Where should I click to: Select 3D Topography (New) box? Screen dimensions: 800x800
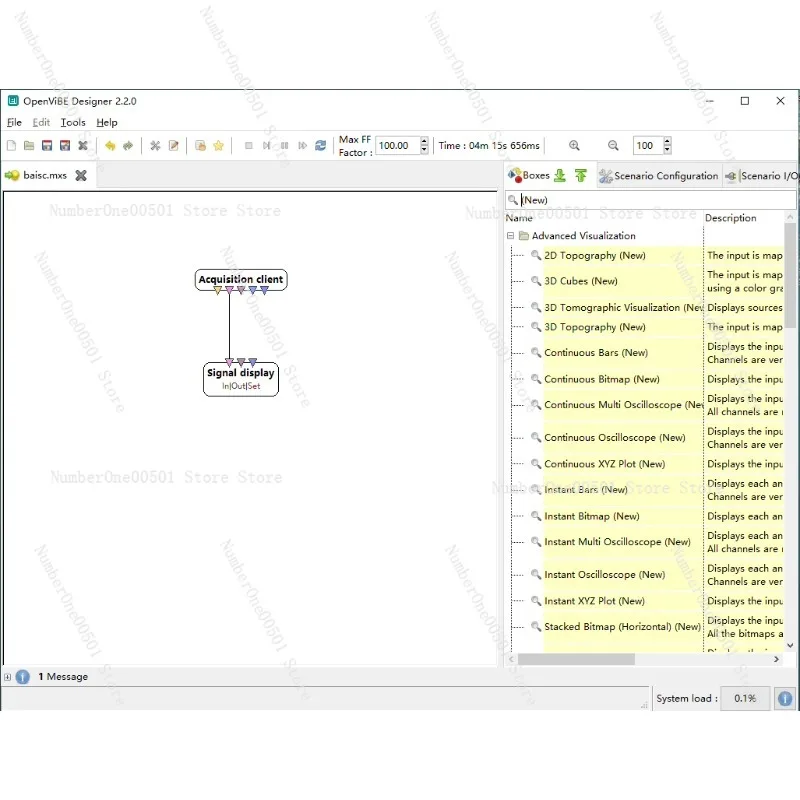point(594,327)
